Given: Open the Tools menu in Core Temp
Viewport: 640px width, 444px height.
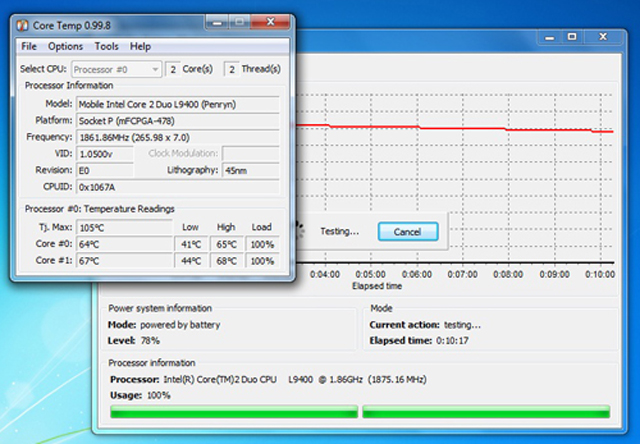Looking at the screenshot, I should point(107,47).
